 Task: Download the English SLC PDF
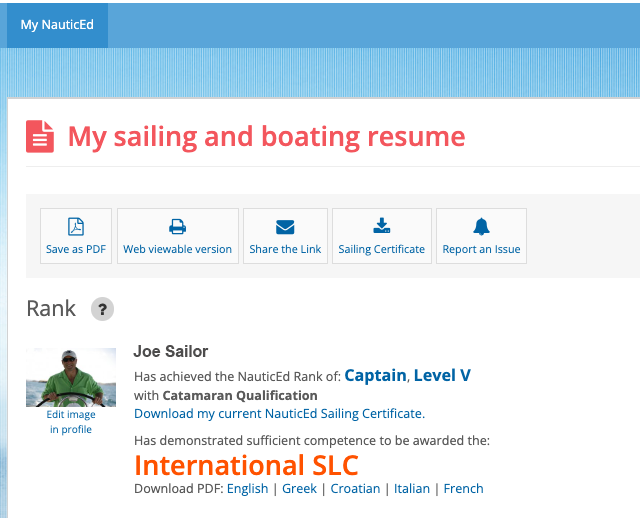coord(248,489)
